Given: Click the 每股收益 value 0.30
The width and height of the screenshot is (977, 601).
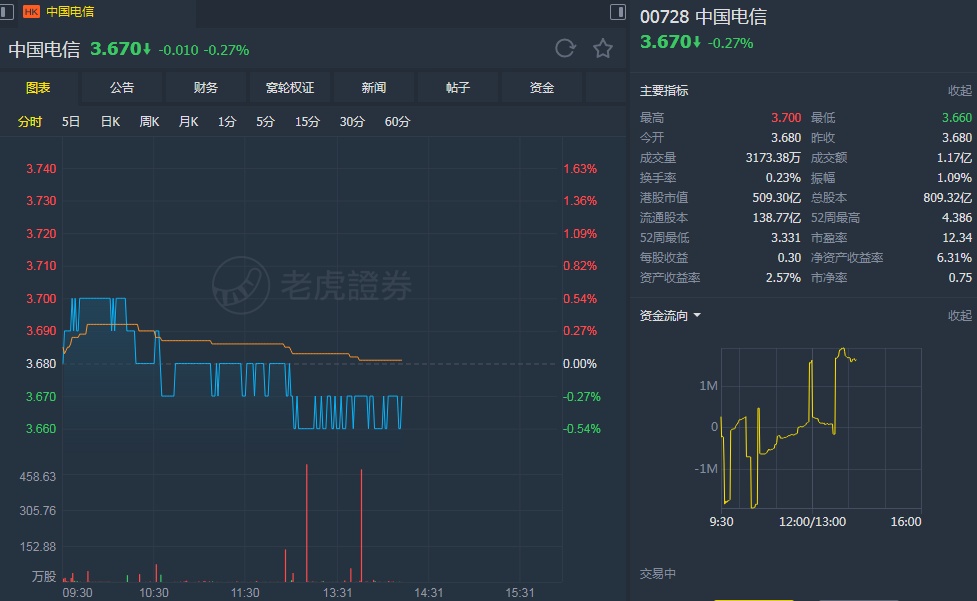Looking at the screenshot, I should 789,257.
